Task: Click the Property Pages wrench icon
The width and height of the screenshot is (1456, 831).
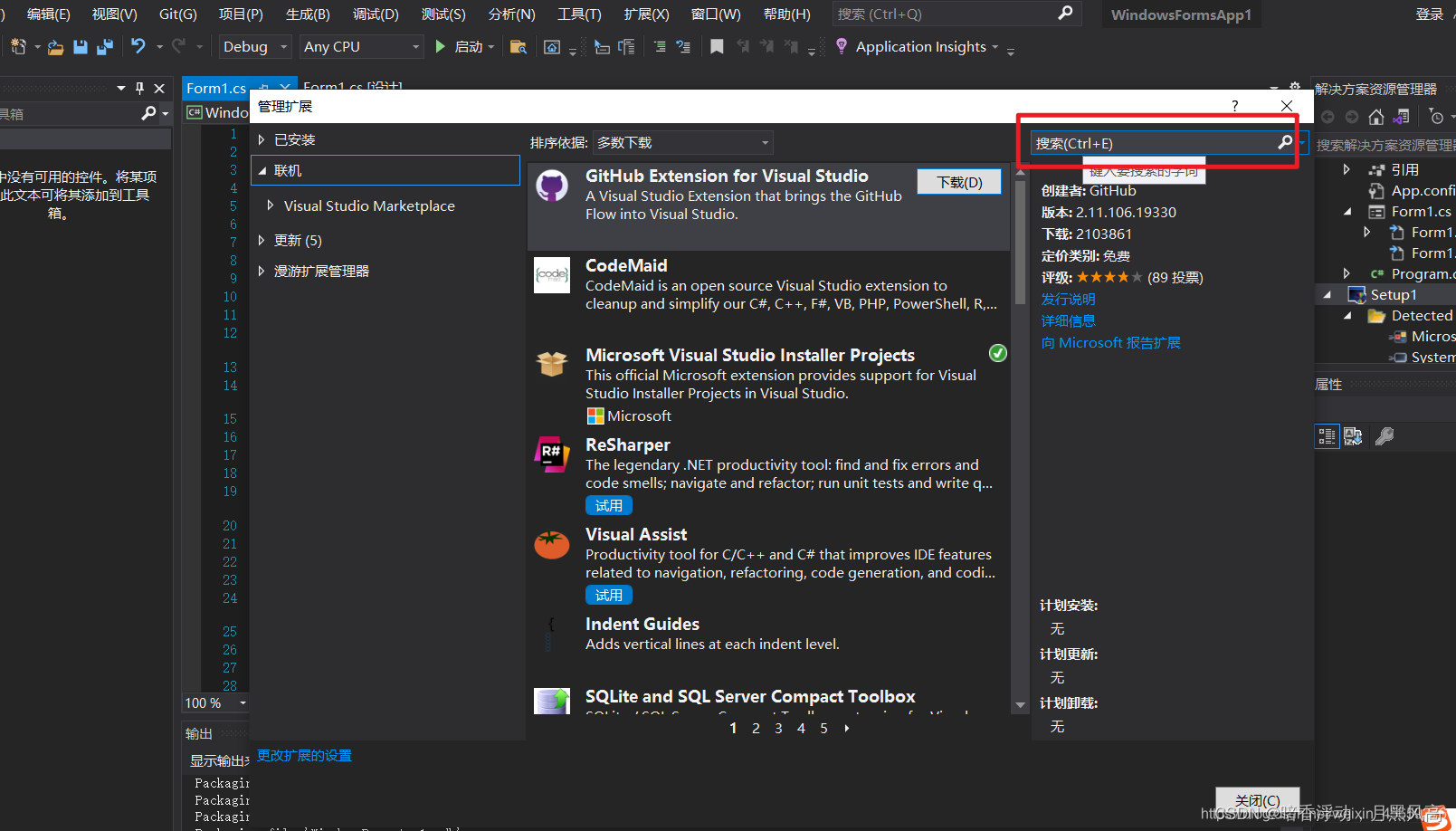Action: click(x=1384, y=437)
